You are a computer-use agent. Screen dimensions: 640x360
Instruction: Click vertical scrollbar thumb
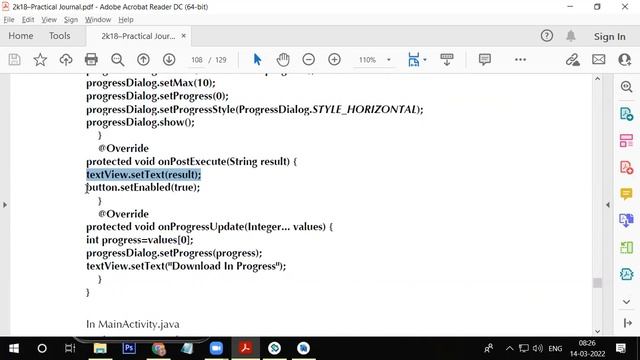pos(597,282)
